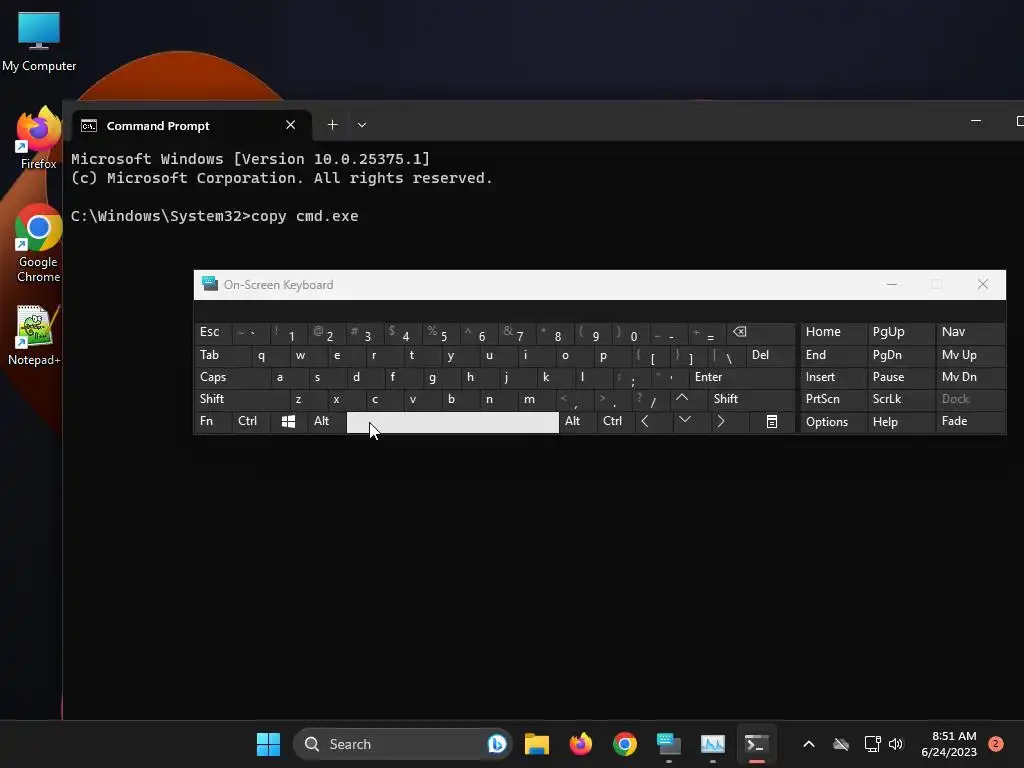This screenshot has width=1024, height=768.
Task: Open Firefox from the taskbar
Action: pos(581,744)
